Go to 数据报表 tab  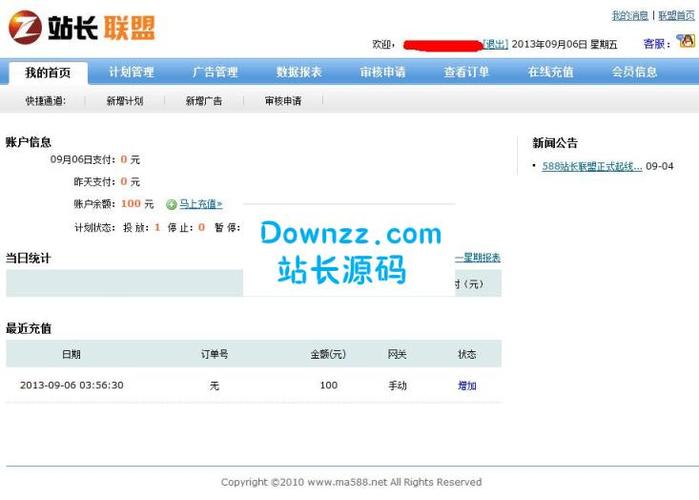pos(299,72)
